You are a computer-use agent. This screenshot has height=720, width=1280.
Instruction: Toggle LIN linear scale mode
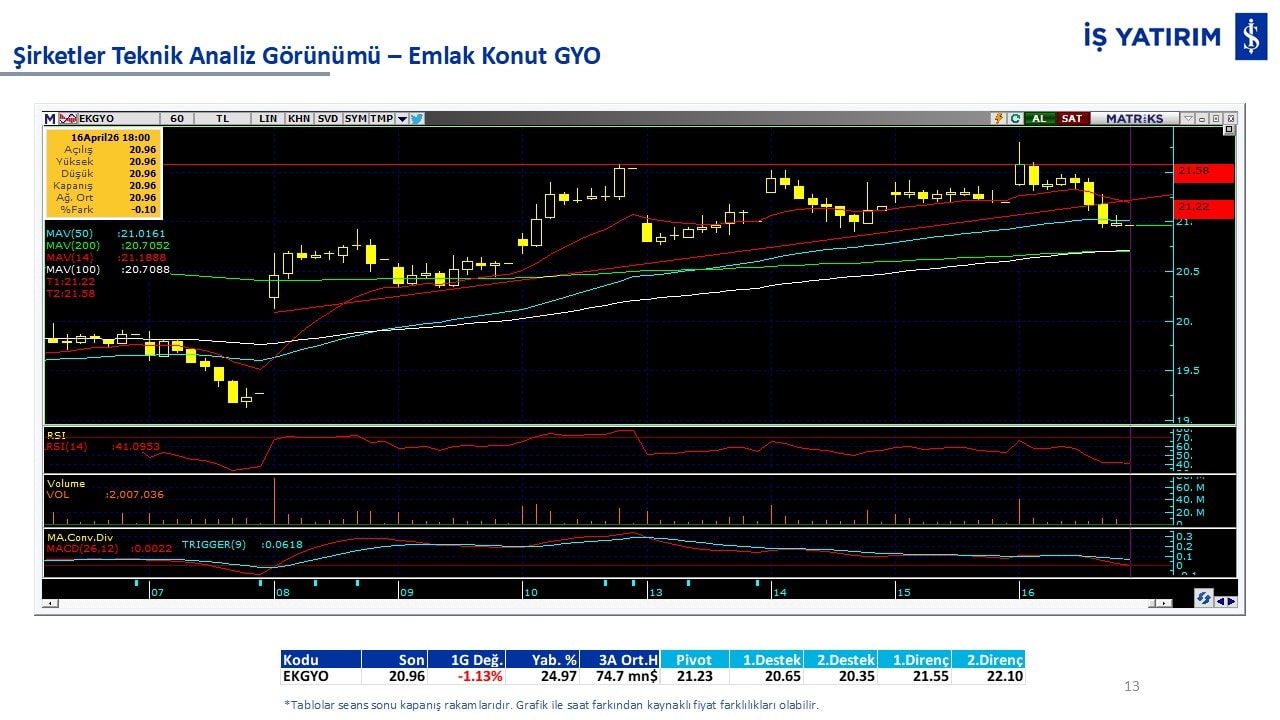(268, 118)
